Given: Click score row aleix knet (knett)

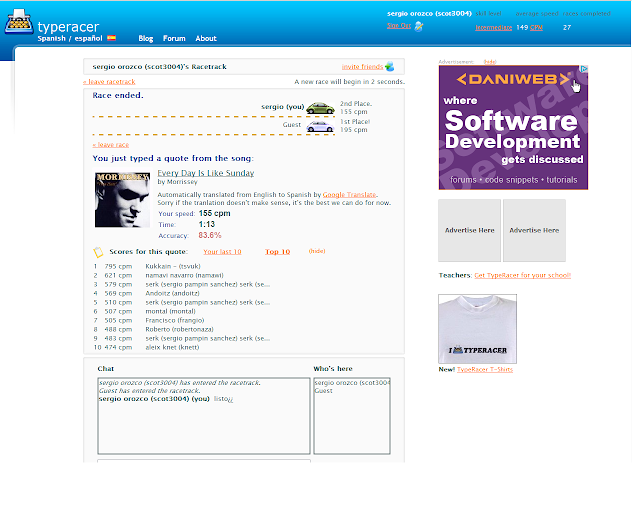Looking at the screenshot, I should pyautogui.click(x=147, y=347).
